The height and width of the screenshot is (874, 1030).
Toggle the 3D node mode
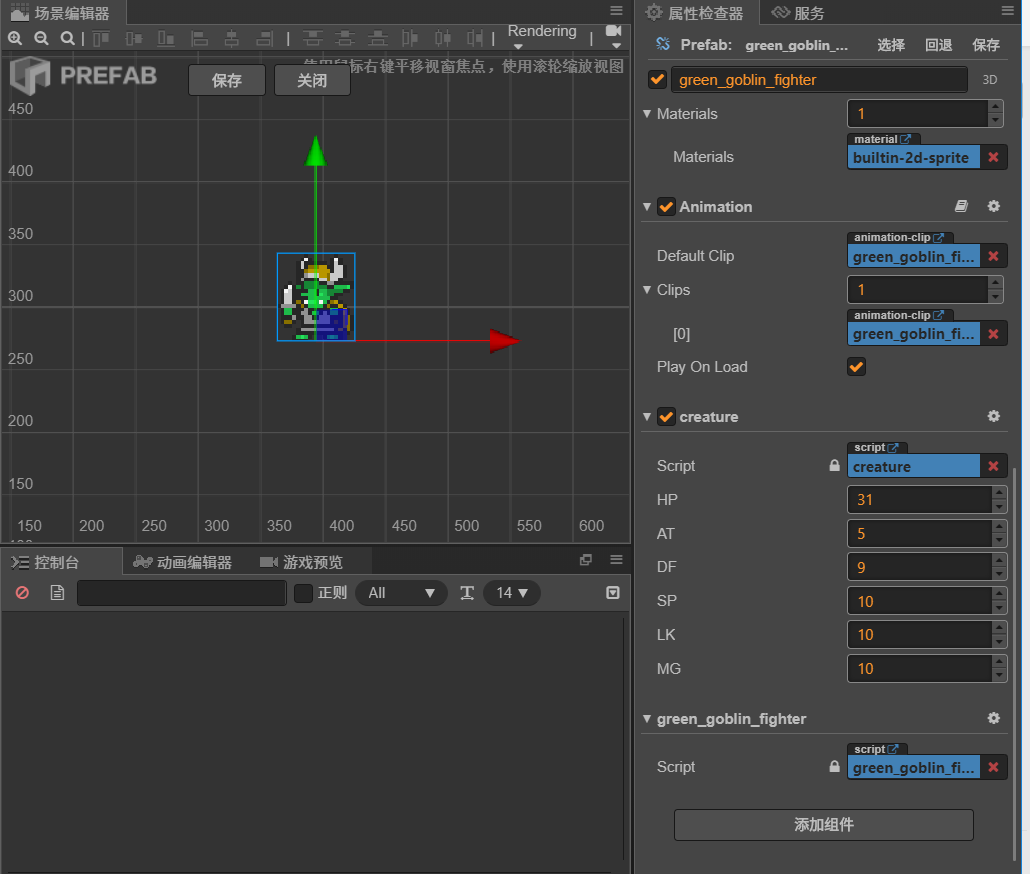point(989,79)
